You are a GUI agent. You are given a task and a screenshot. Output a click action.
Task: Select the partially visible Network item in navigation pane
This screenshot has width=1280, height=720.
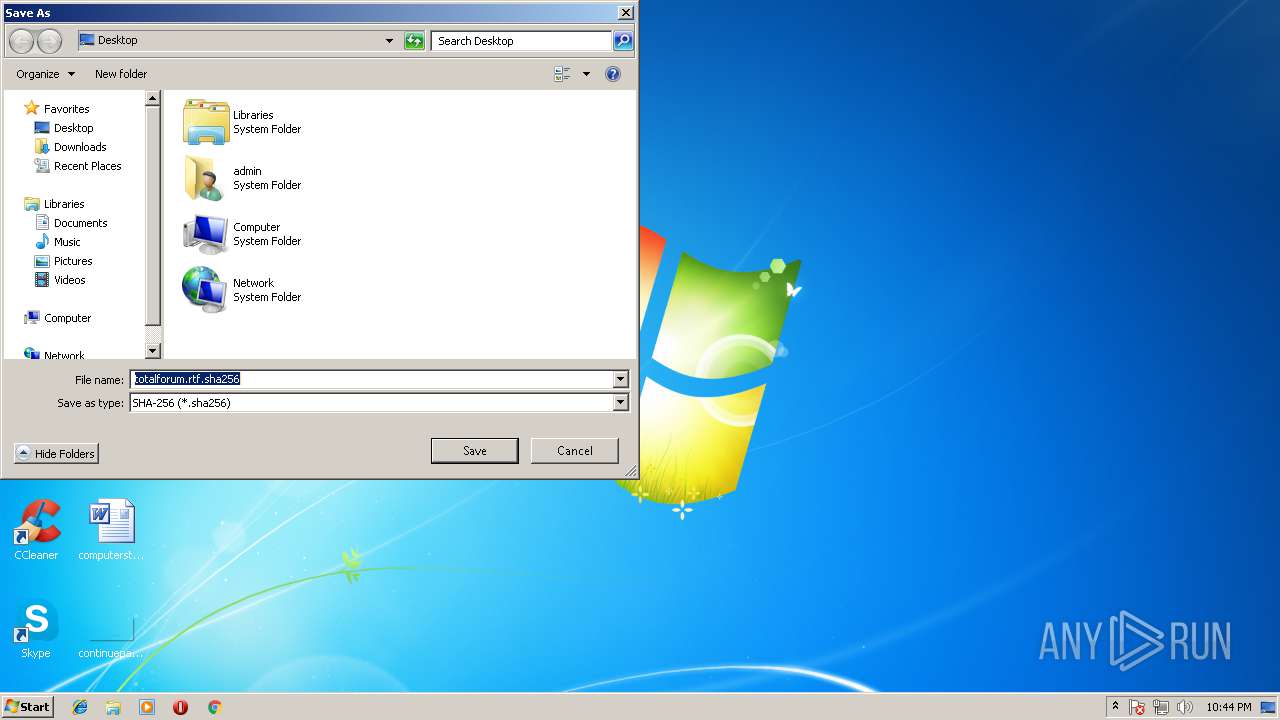pyautogui.click(x=55, y=354)
